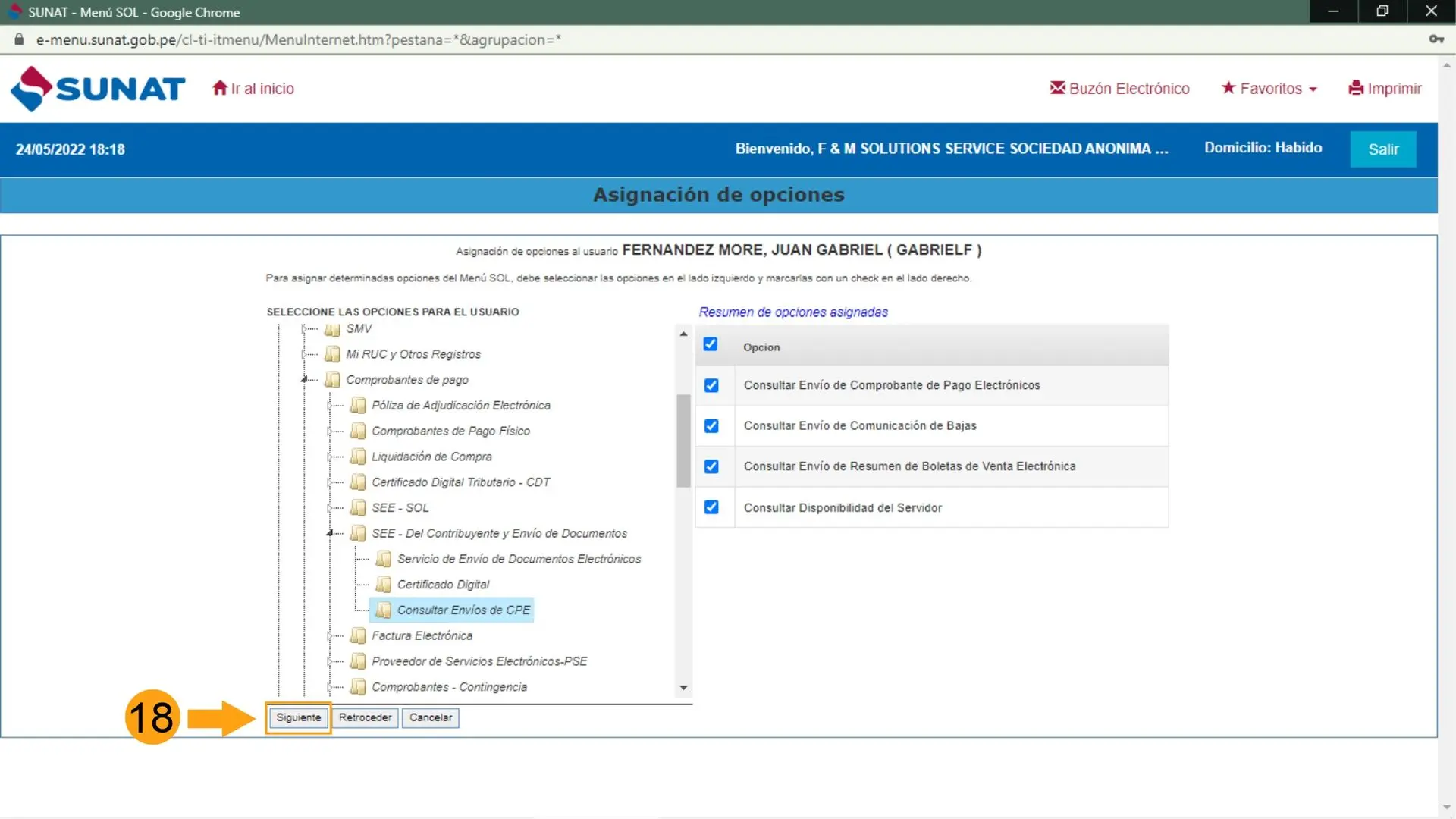Click the envelope icon of Buzón Electrónico
Screen dimensions: 1456x819
[x=1057, y=88]
